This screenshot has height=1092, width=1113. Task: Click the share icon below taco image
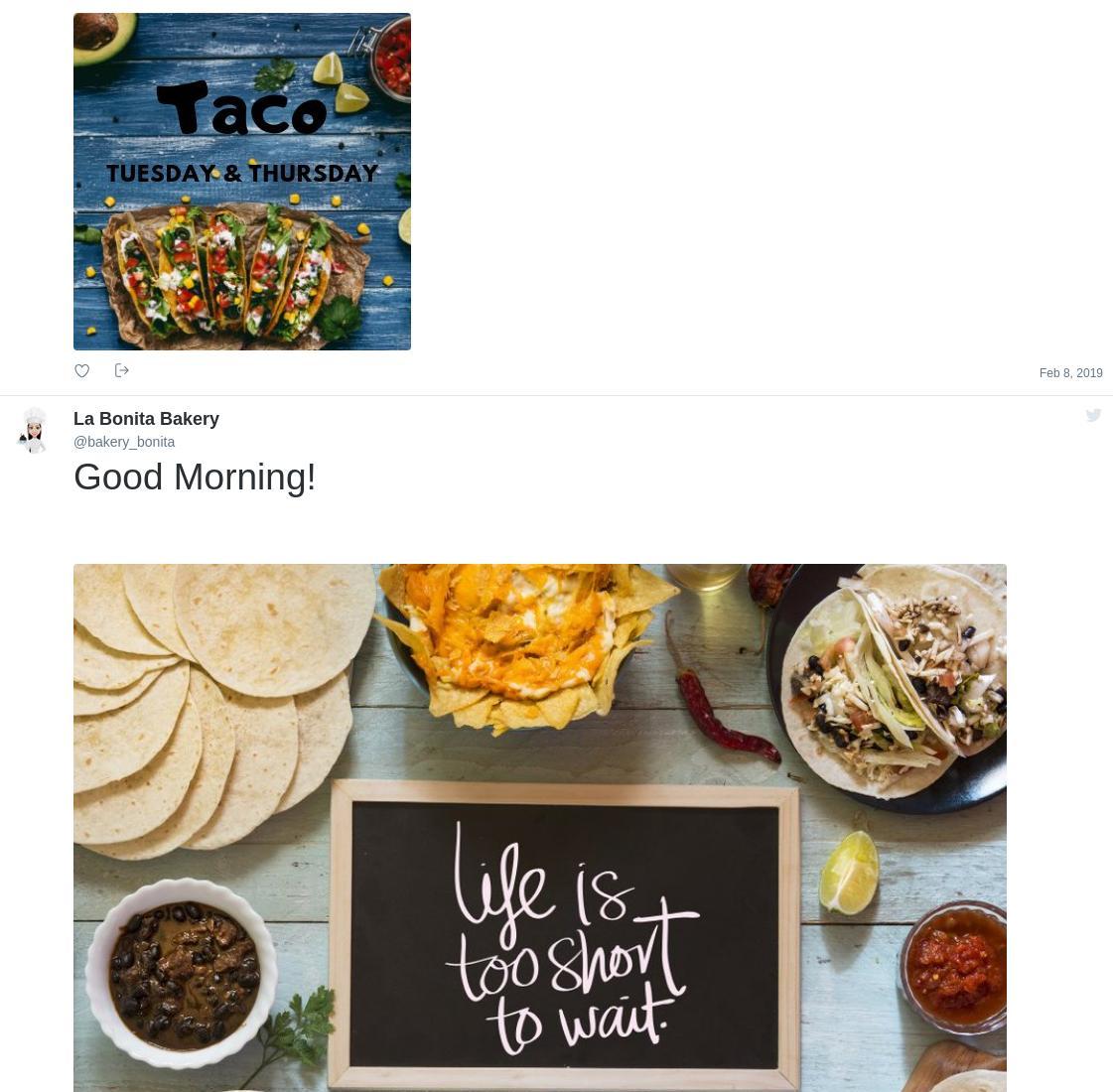click(122, 370)
